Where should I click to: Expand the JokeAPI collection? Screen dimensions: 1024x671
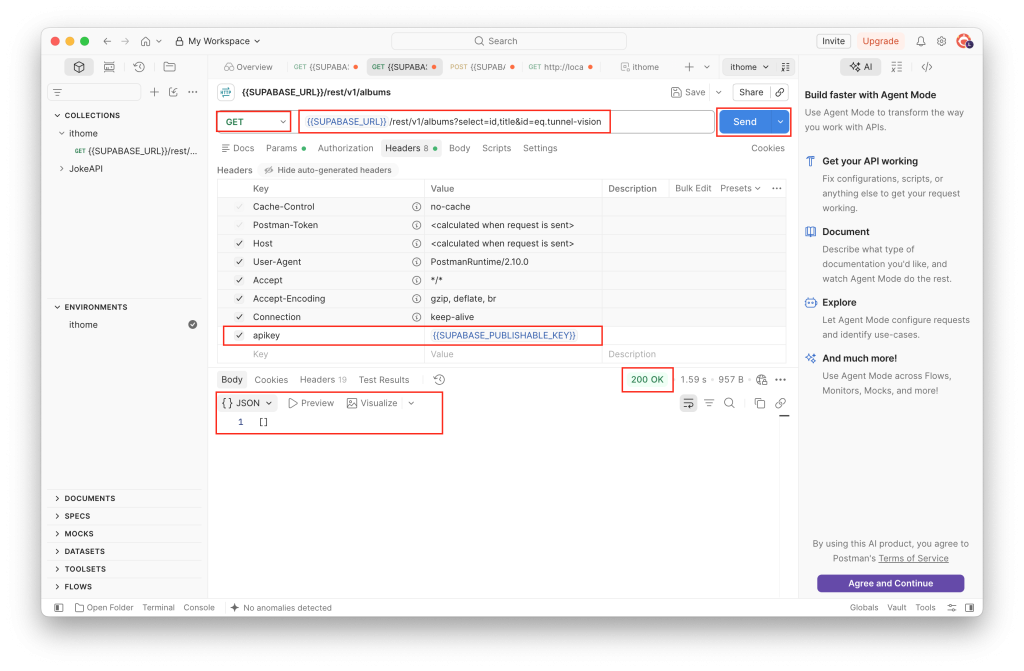click(x=62, y=169)
